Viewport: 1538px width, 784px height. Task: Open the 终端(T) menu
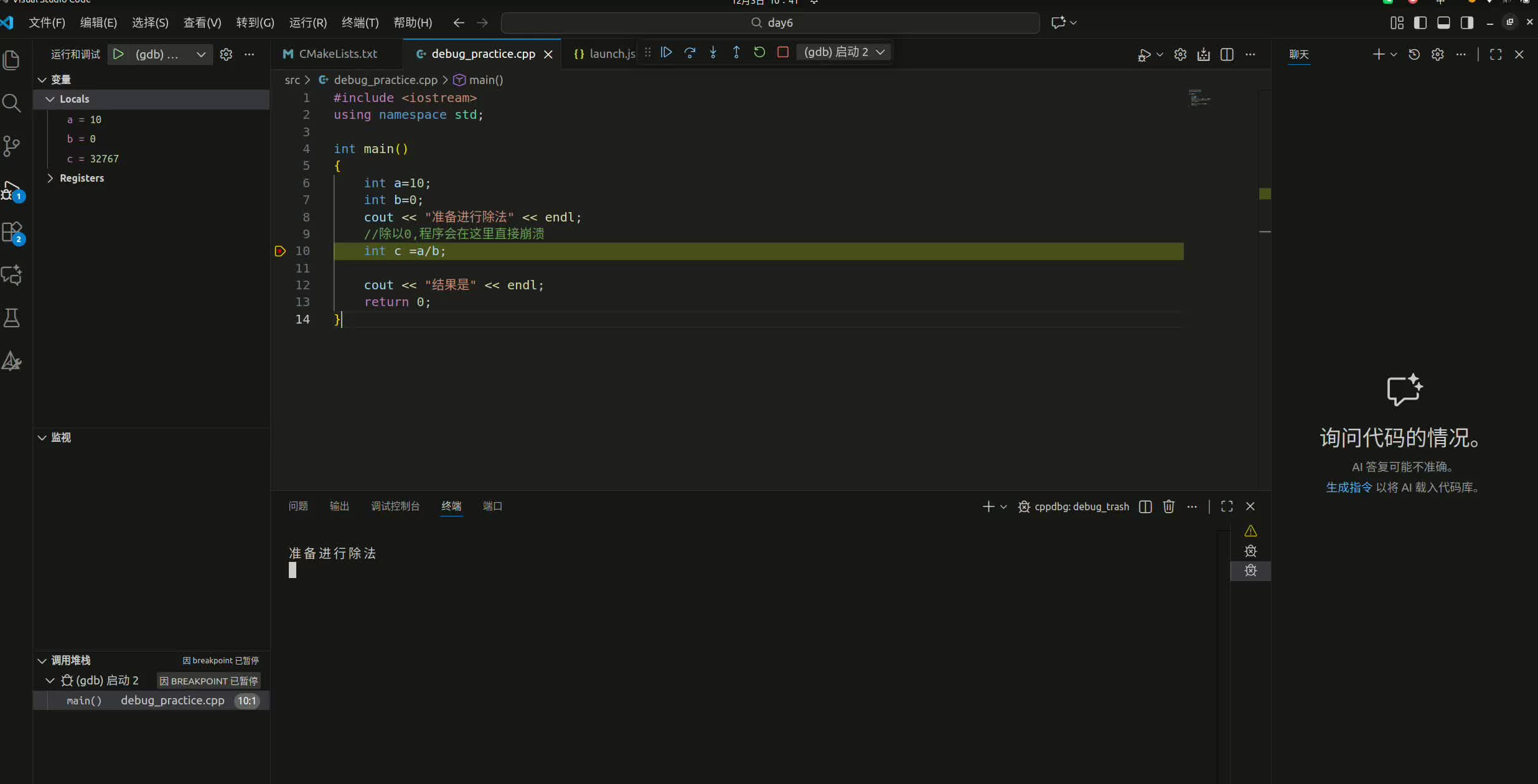click(x=360, y=22)
